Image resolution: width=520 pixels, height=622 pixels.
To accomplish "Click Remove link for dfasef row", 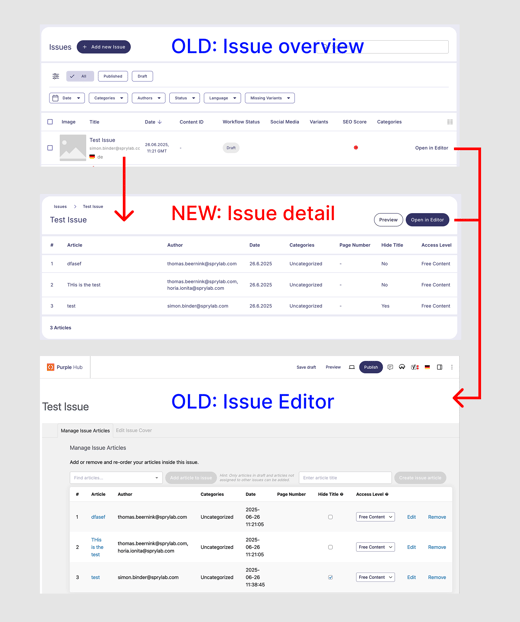I will coord(437,517).
